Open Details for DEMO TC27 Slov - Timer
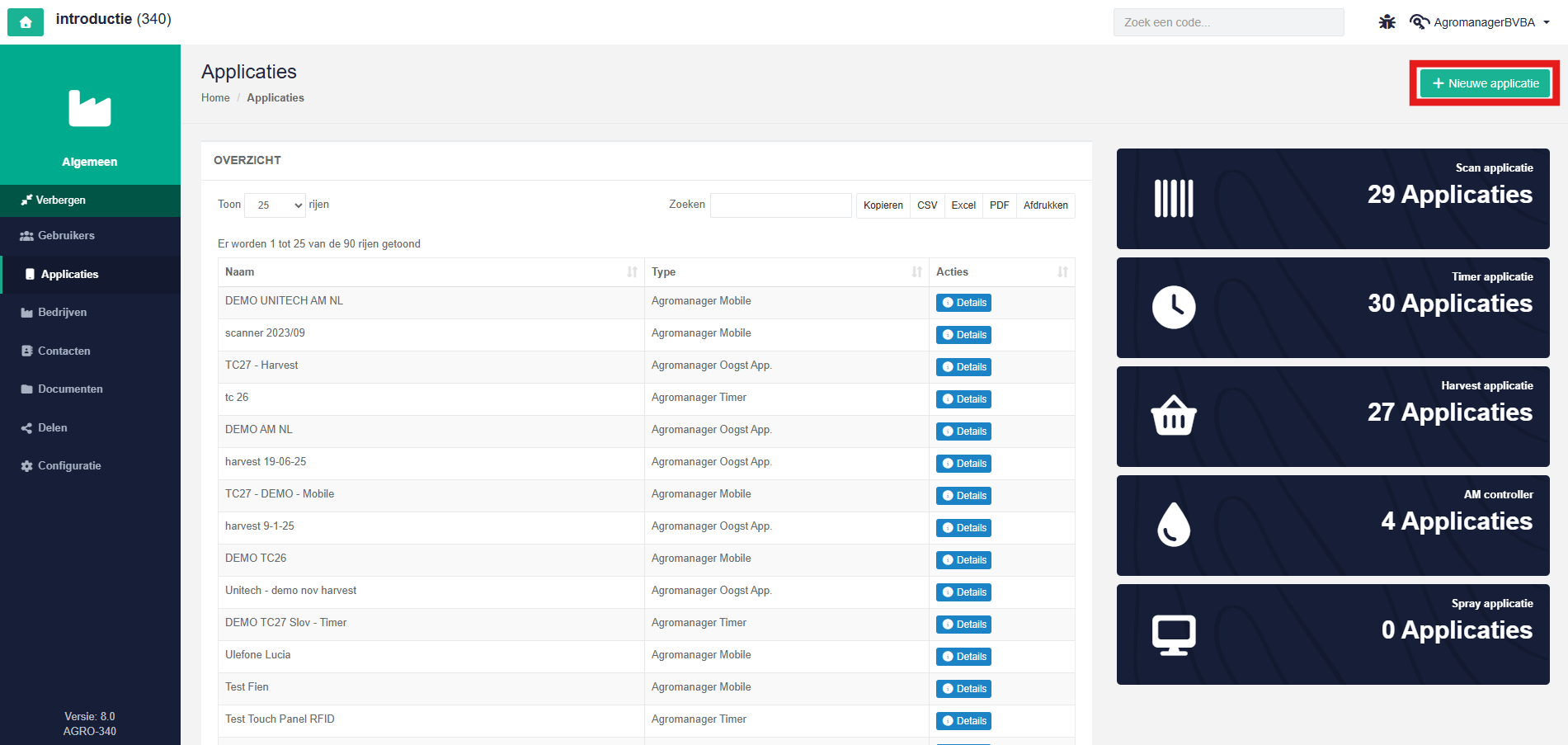 963,625
